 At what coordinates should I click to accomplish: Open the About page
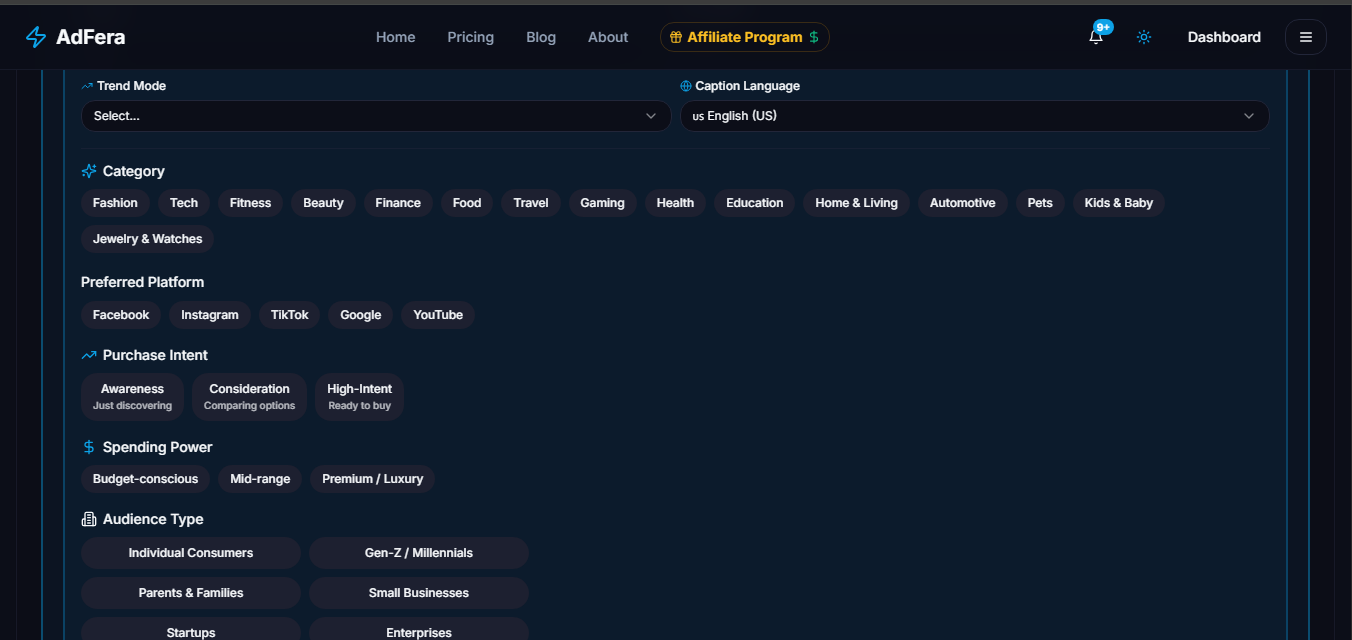pyautogui.click(x=608, y=37)
